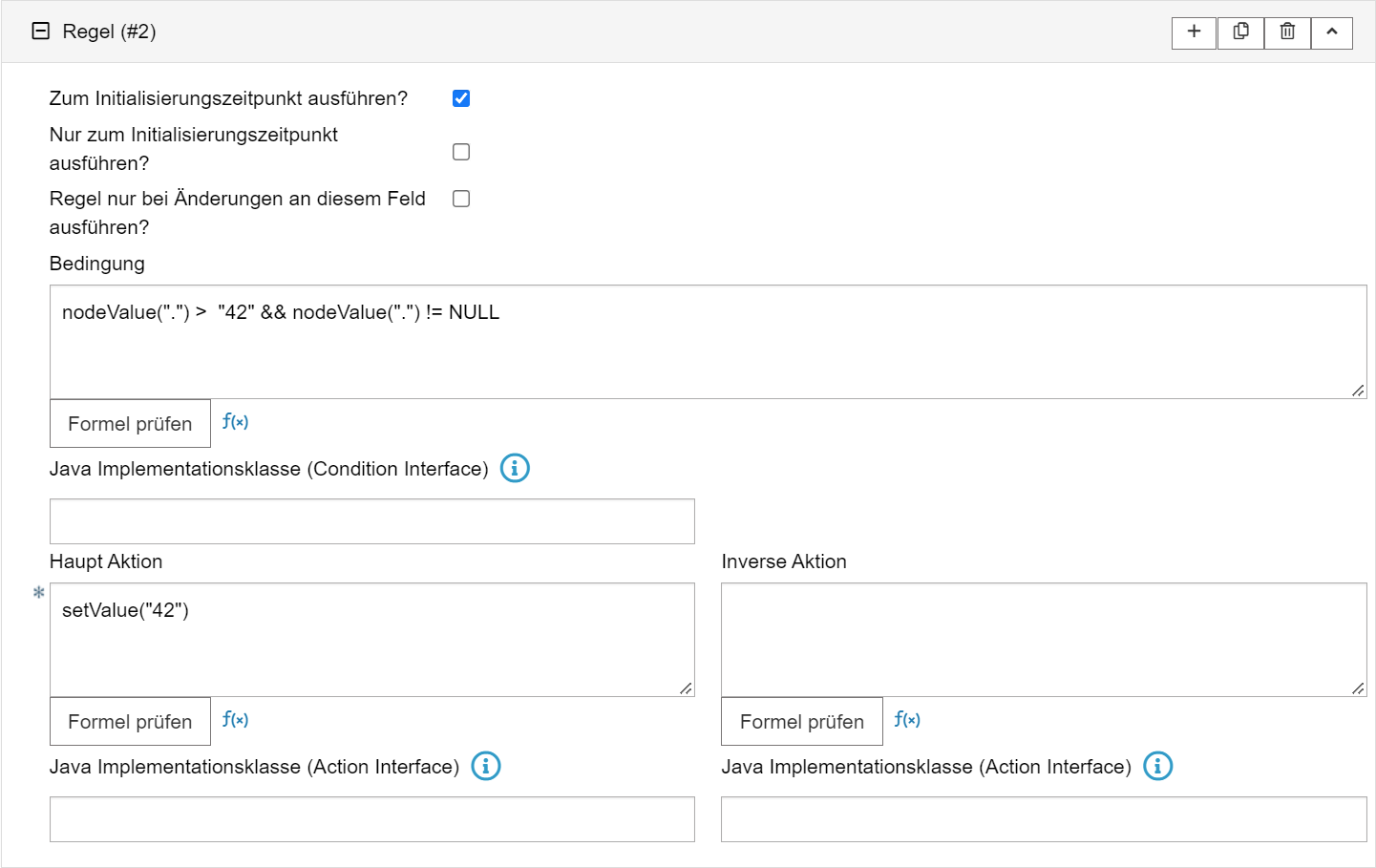The width and height of the screenshot is (1376, 868).
Task: Click 'Formel prüfen' under Haupt Aktion
Action: 130,722
